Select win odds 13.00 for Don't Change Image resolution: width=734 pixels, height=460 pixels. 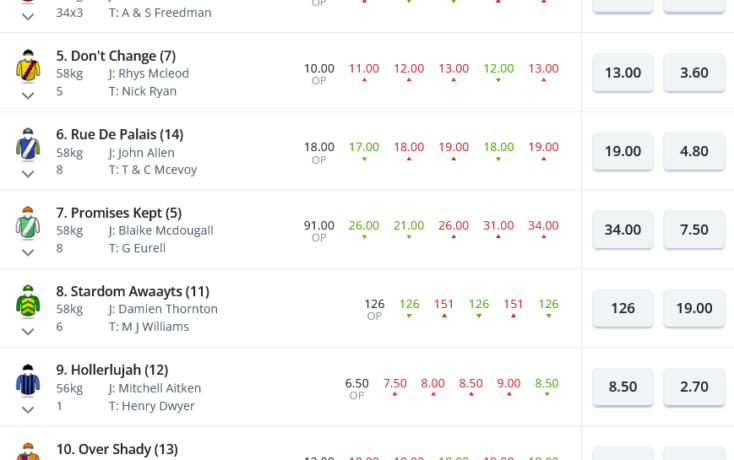(623, 73)
